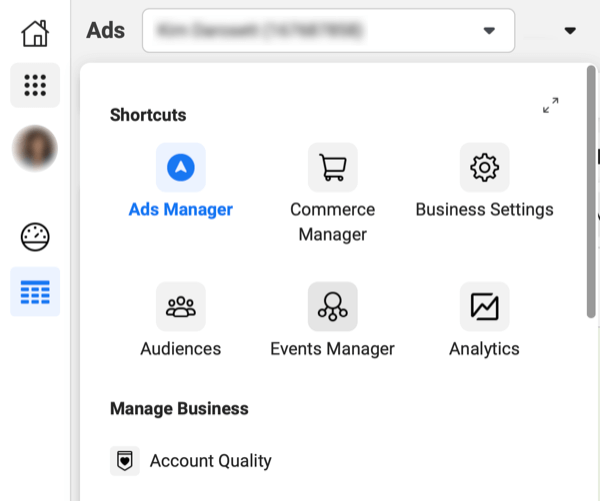Click the Commerce Manager label

tap(333, 222)
